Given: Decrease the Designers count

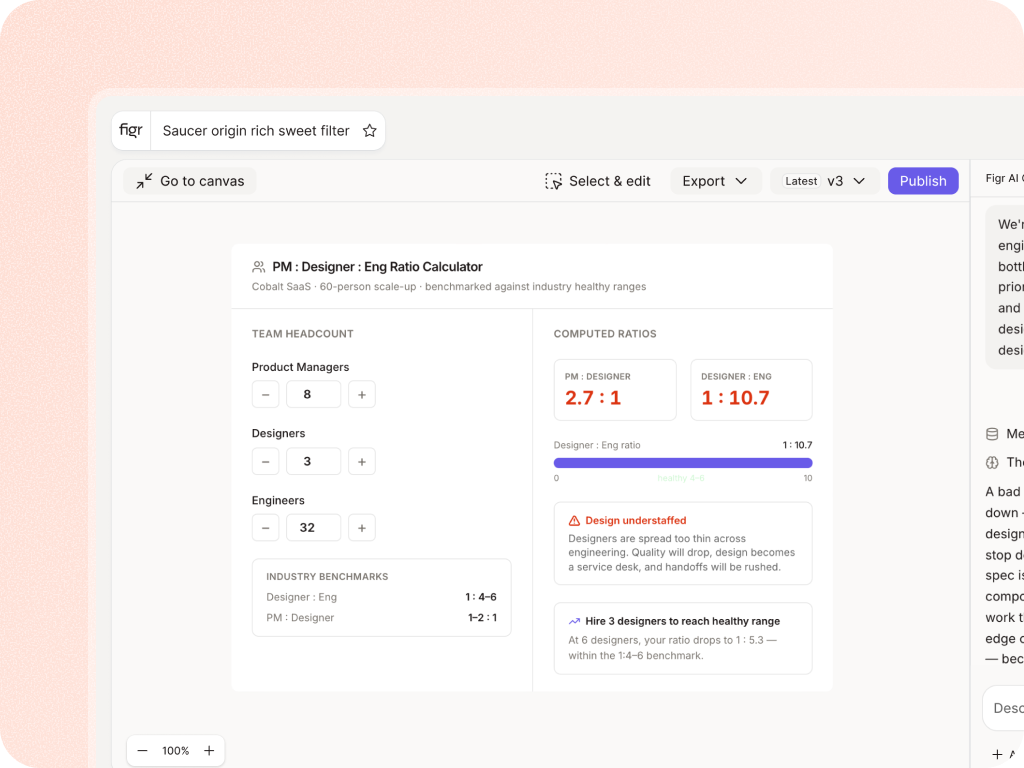Looking at the screenshot, I should coord(265,462).
